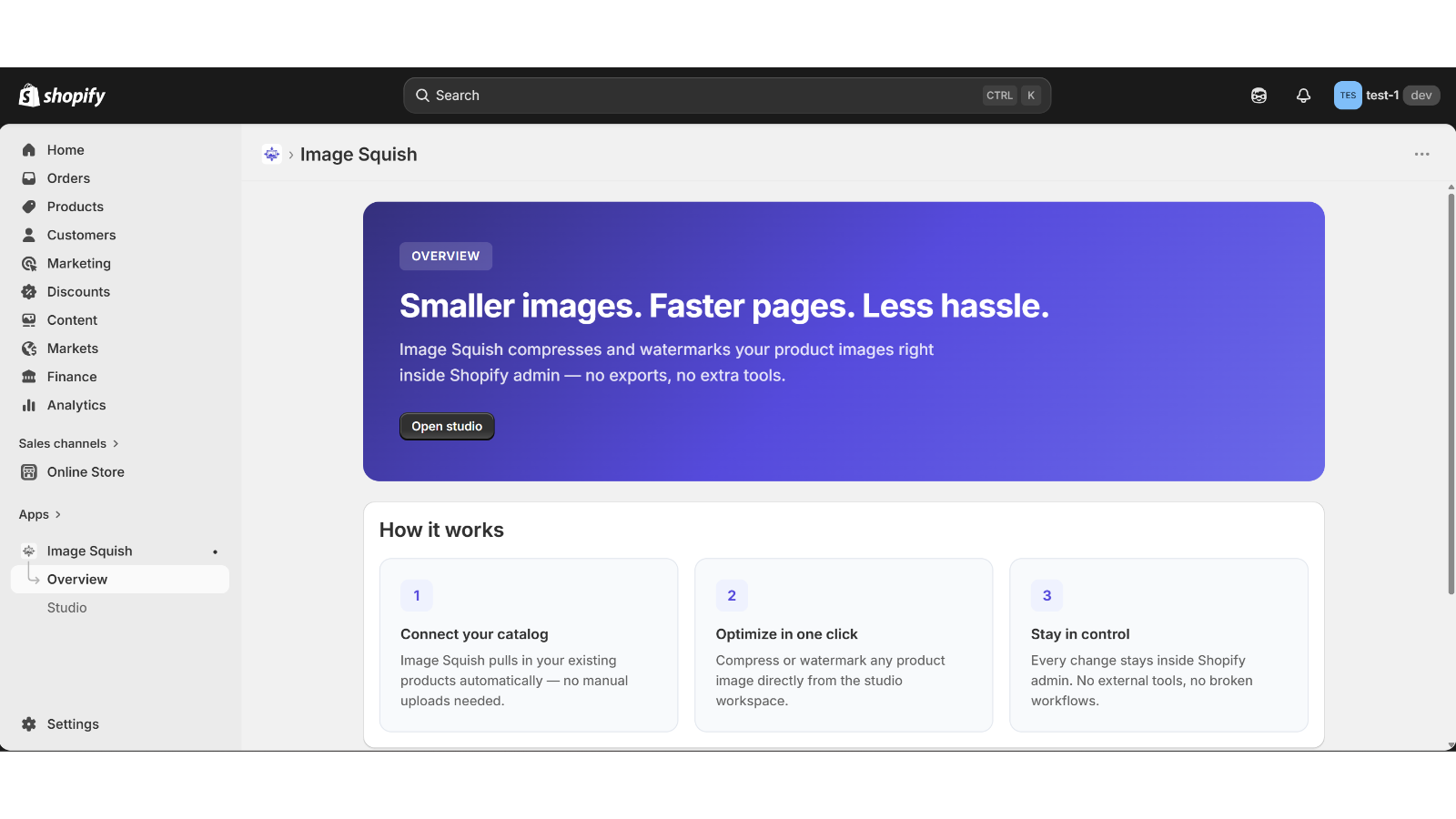Click the Connect your catalog heading
The height and width of the screenshot is (819, 1456).
(x=474, y=634)
